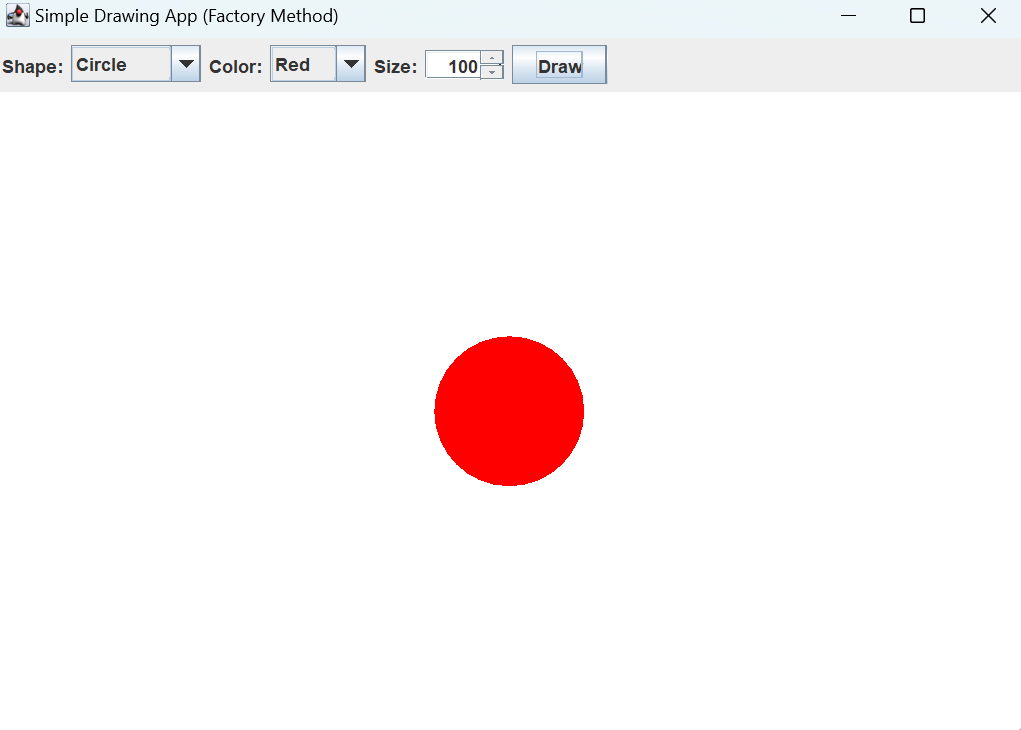
Task: Decrease Size with the spinner down arrow
Action: 492,72
